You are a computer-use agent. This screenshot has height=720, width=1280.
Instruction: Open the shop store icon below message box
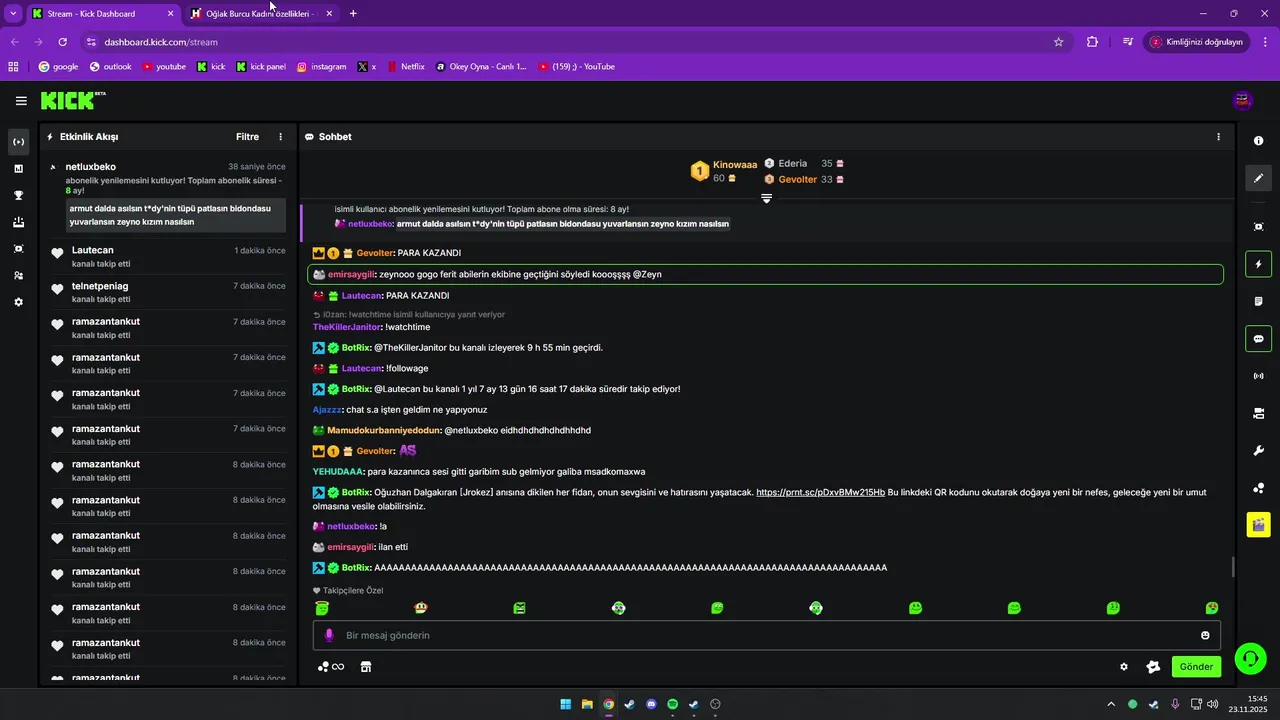(x=366, y=667)
